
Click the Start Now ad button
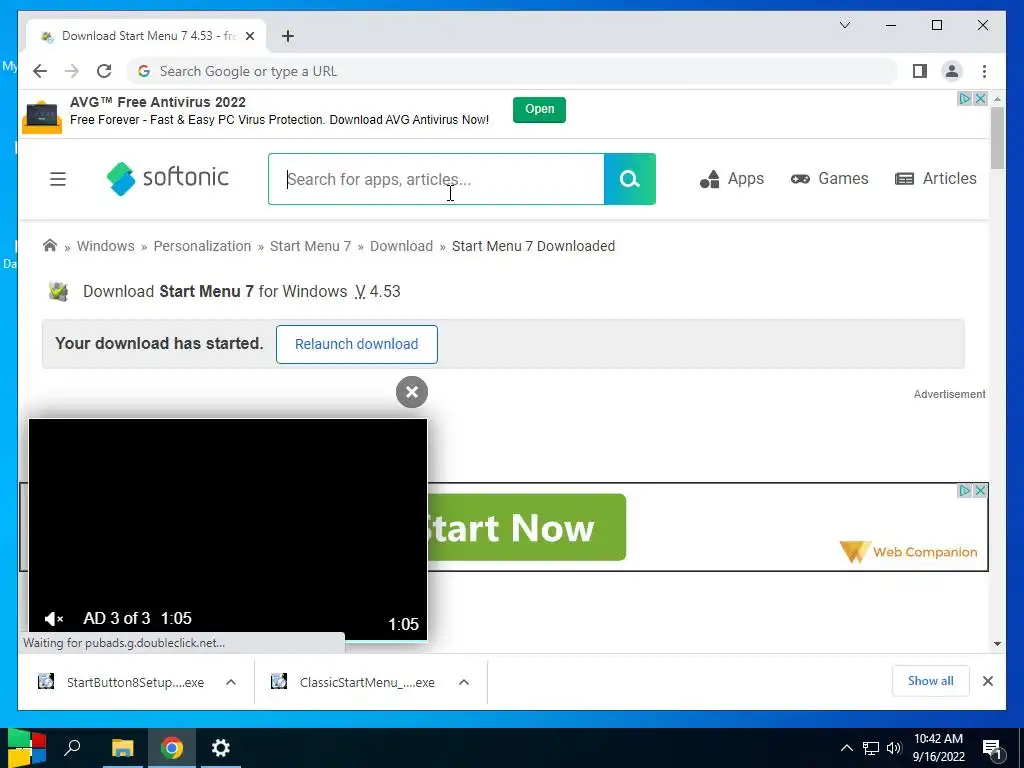point(526,527)
